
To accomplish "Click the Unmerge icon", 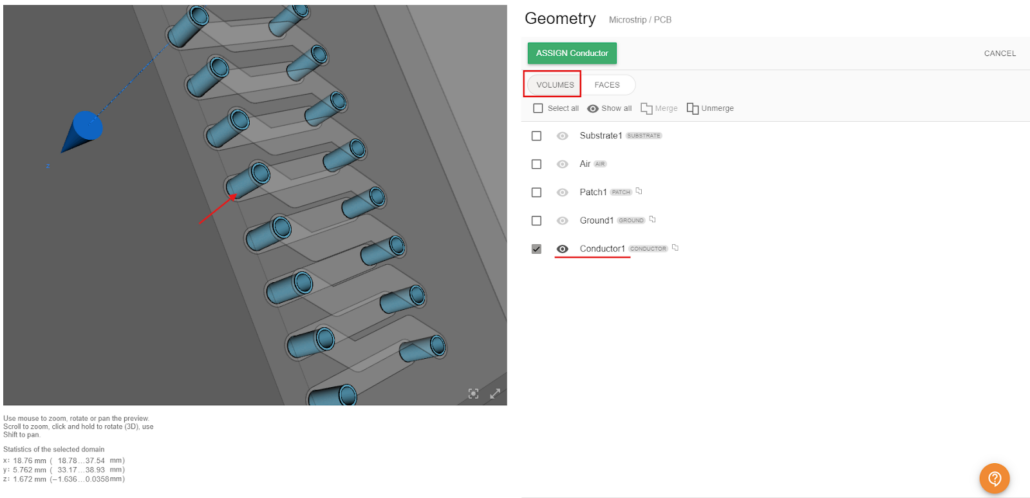I will [x=693, y=108].
